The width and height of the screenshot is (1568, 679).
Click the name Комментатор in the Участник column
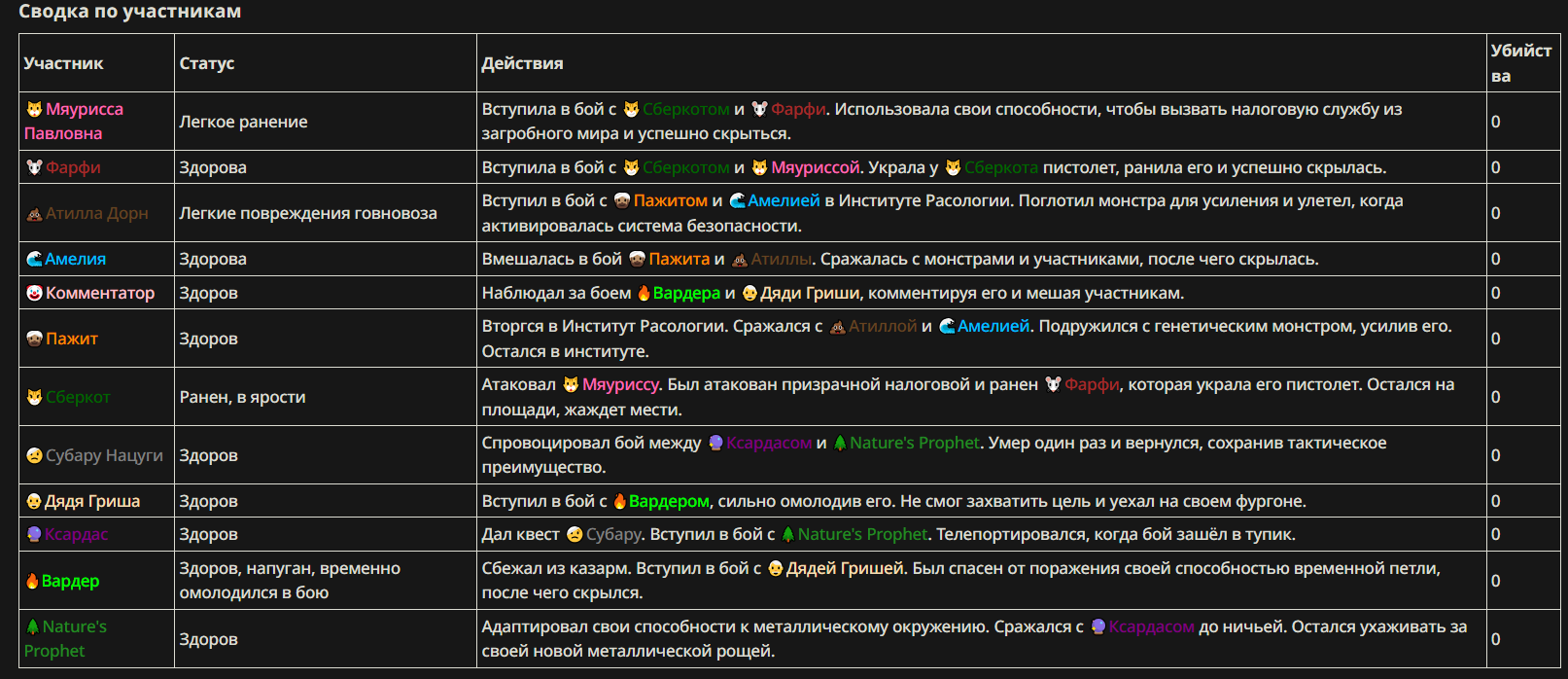100,293
